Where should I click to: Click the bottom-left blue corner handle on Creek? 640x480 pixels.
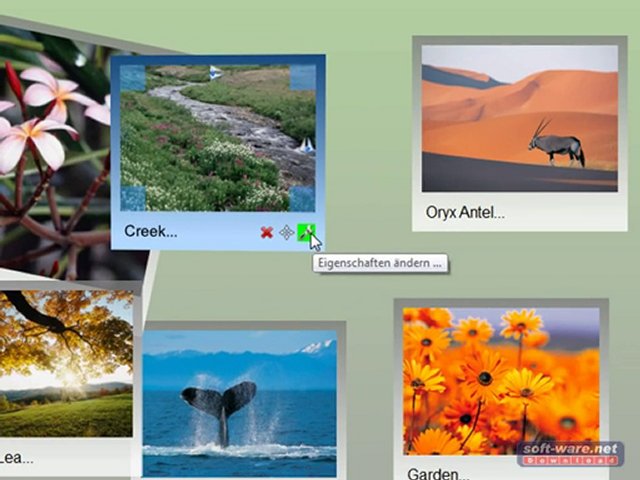(133, 199)
